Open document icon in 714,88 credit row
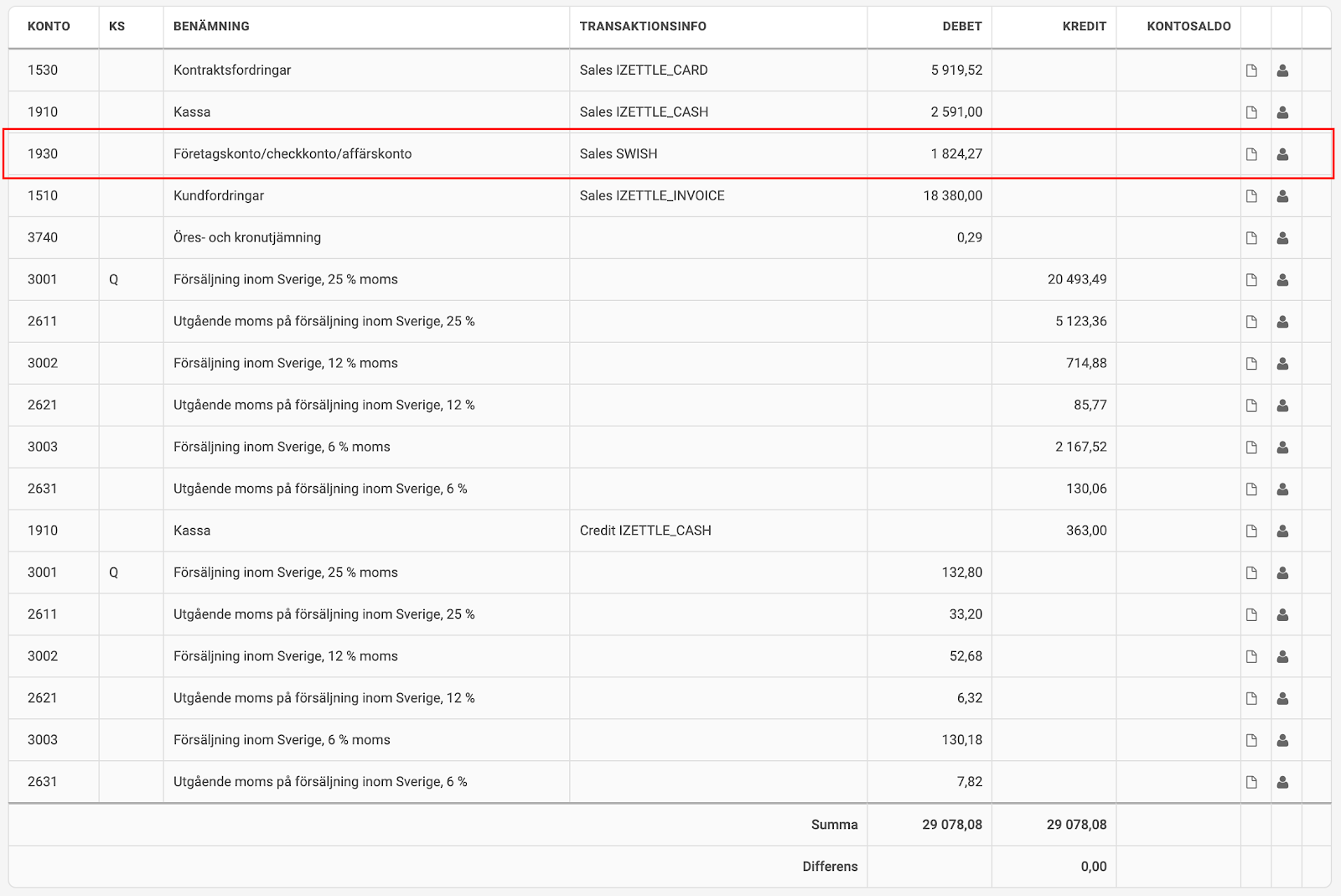 [x=1251, y=364]
